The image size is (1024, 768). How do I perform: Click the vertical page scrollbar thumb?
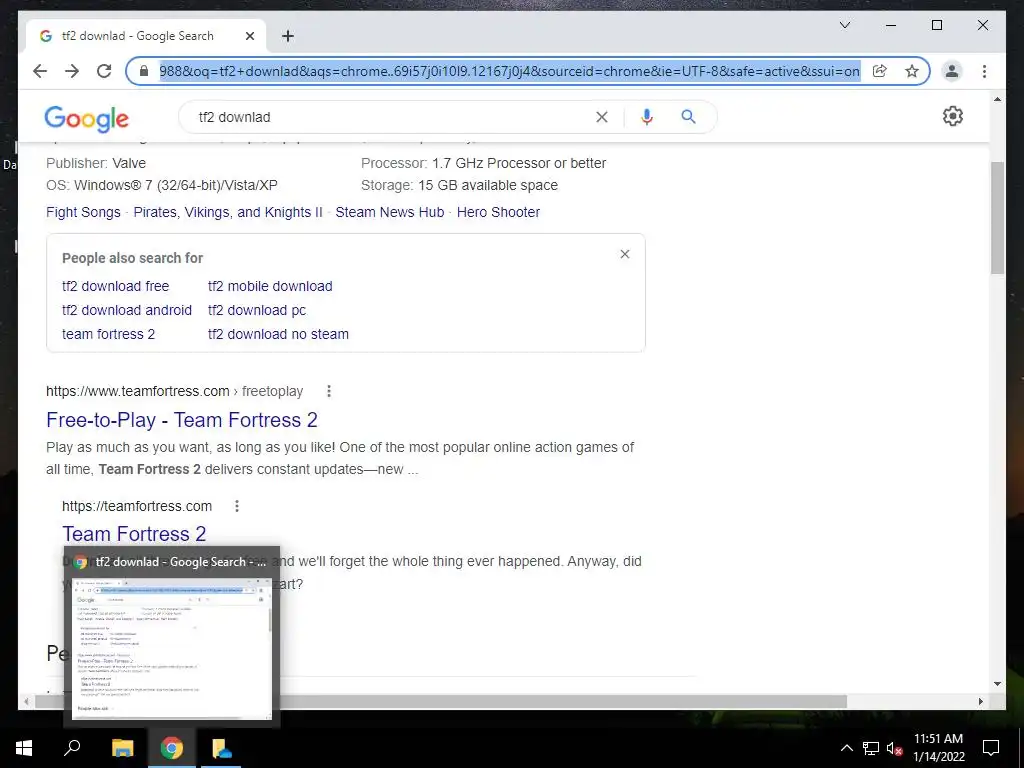click(x=997, y=217)
